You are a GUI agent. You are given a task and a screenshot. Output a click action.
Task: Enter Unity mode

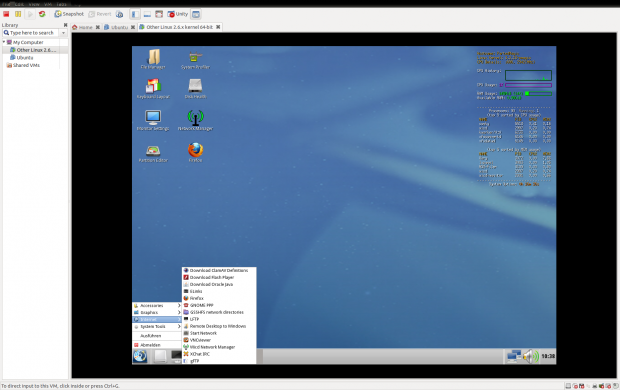[178, 14]
